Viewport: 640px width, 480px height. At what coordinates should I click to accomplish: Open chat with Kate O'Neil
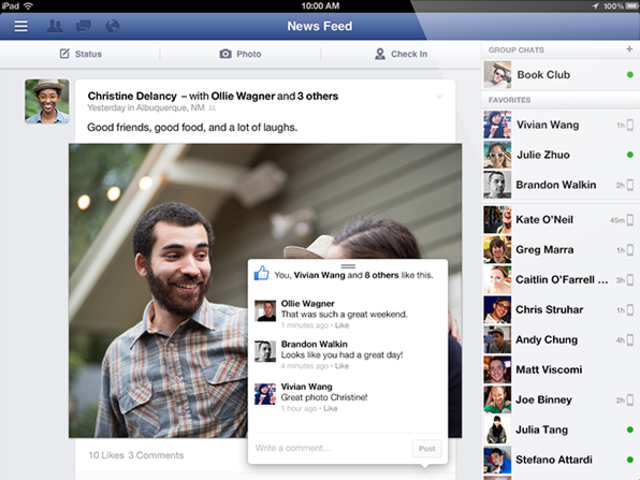pyautogui.click(x=560, y=220)
